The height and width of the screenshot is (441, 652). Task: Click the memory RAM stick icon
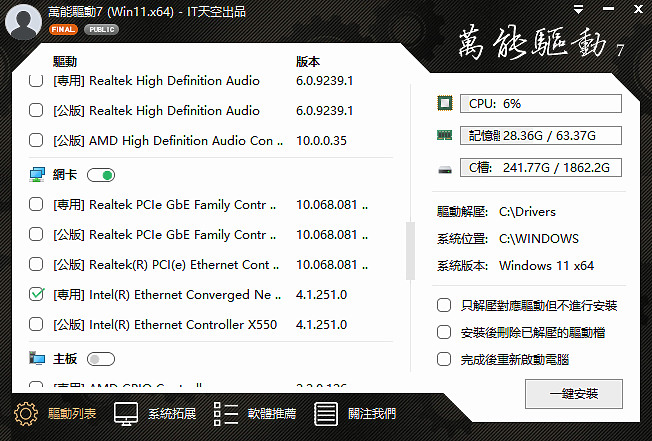click(x=445, y=135)
